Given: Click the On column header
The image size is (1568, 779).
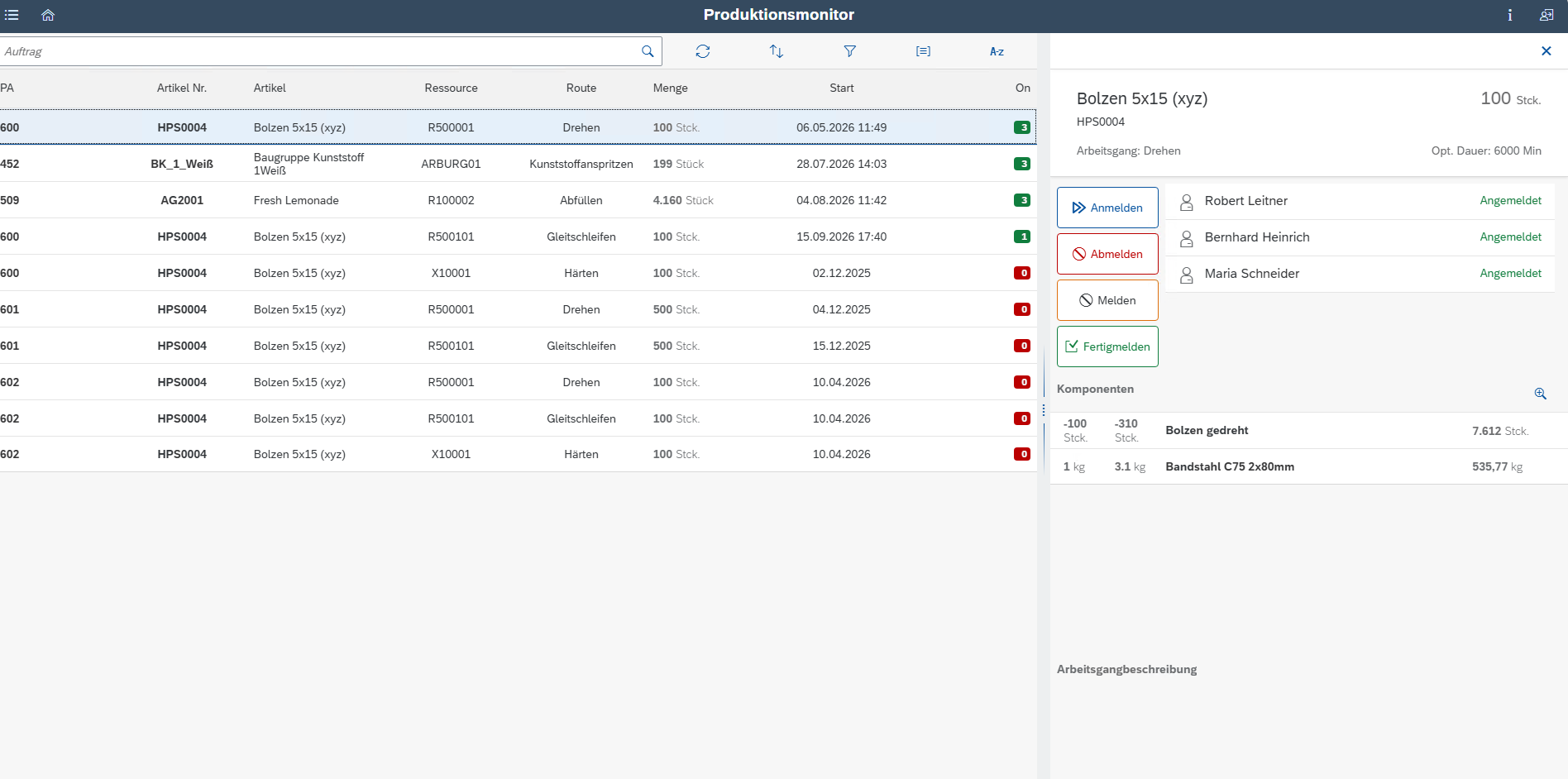Looking at the screenshot, I should [1023, 88].
